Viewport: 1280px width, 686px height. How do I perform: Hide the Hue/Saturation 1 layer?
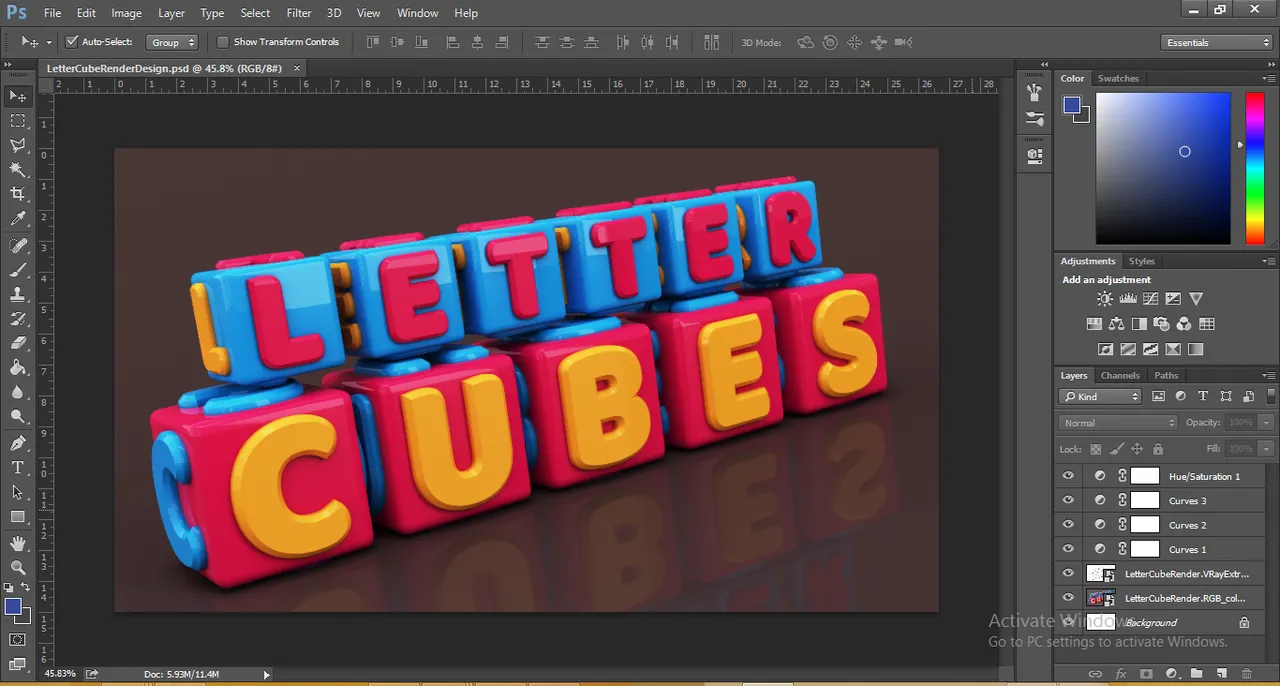(1068, 476)
